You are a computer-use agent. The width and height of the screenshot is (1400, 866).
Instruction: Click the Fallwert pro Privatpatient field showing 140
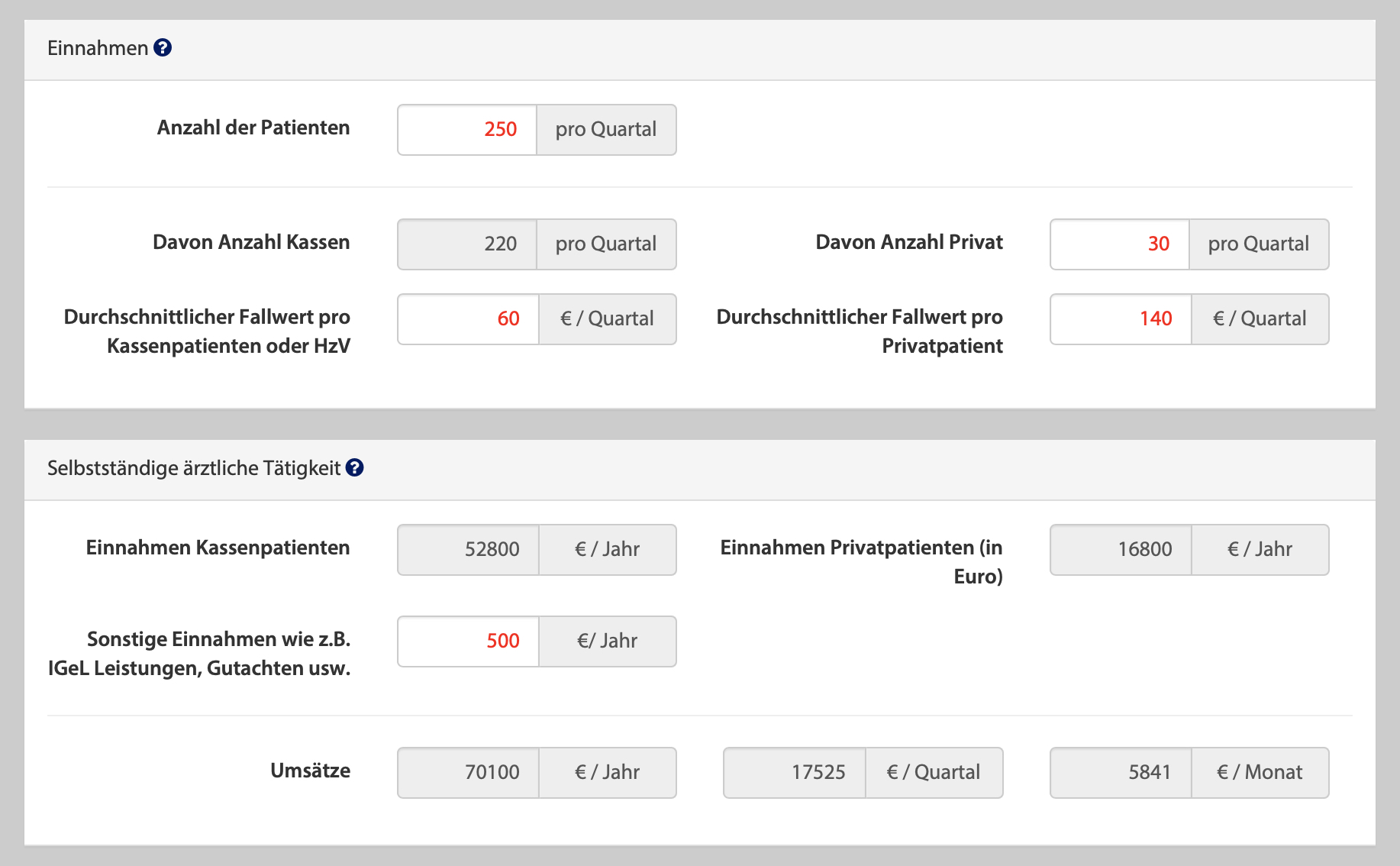pyautogui.click(x=1119, y=318)
